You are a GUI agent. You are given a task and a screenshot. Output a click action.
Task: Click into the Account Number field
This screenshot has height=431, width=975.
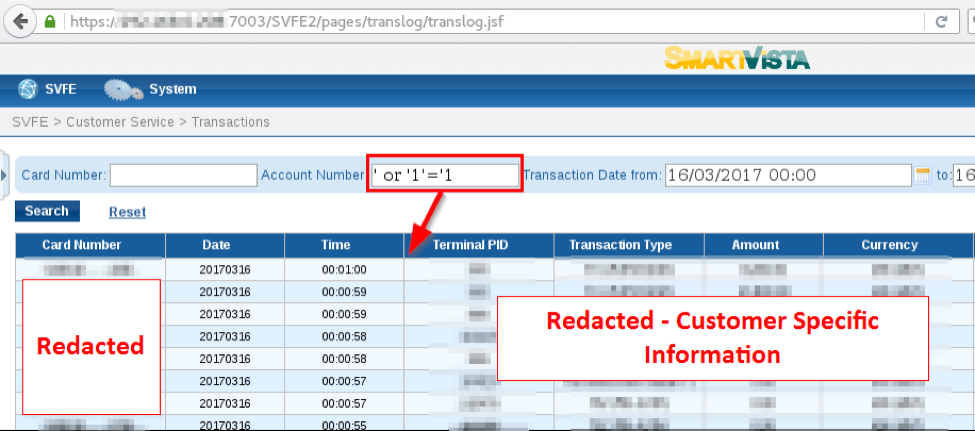[x=444, y=175]
